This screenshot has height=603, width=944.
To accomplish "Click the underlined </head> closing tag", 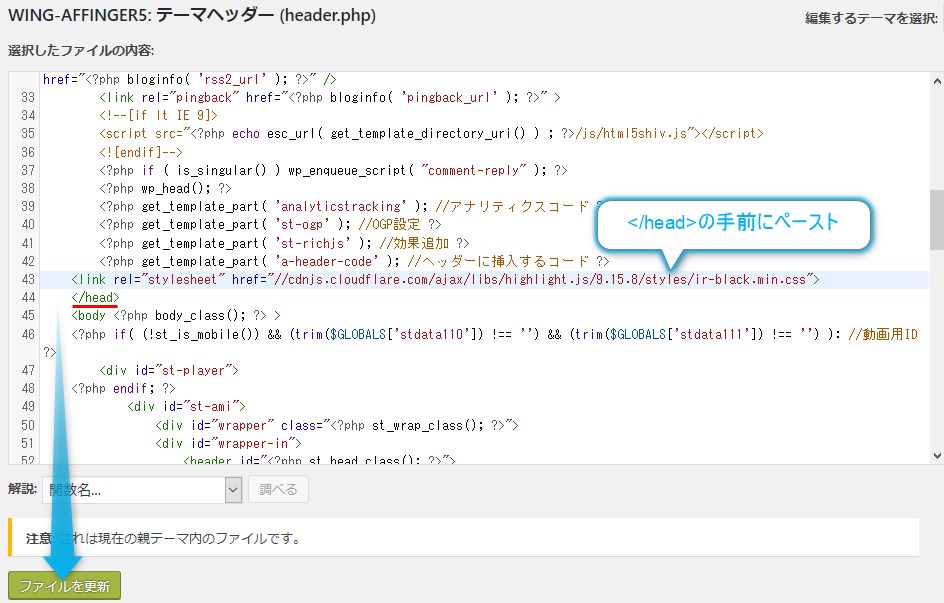I will click(x=95, y=298).
